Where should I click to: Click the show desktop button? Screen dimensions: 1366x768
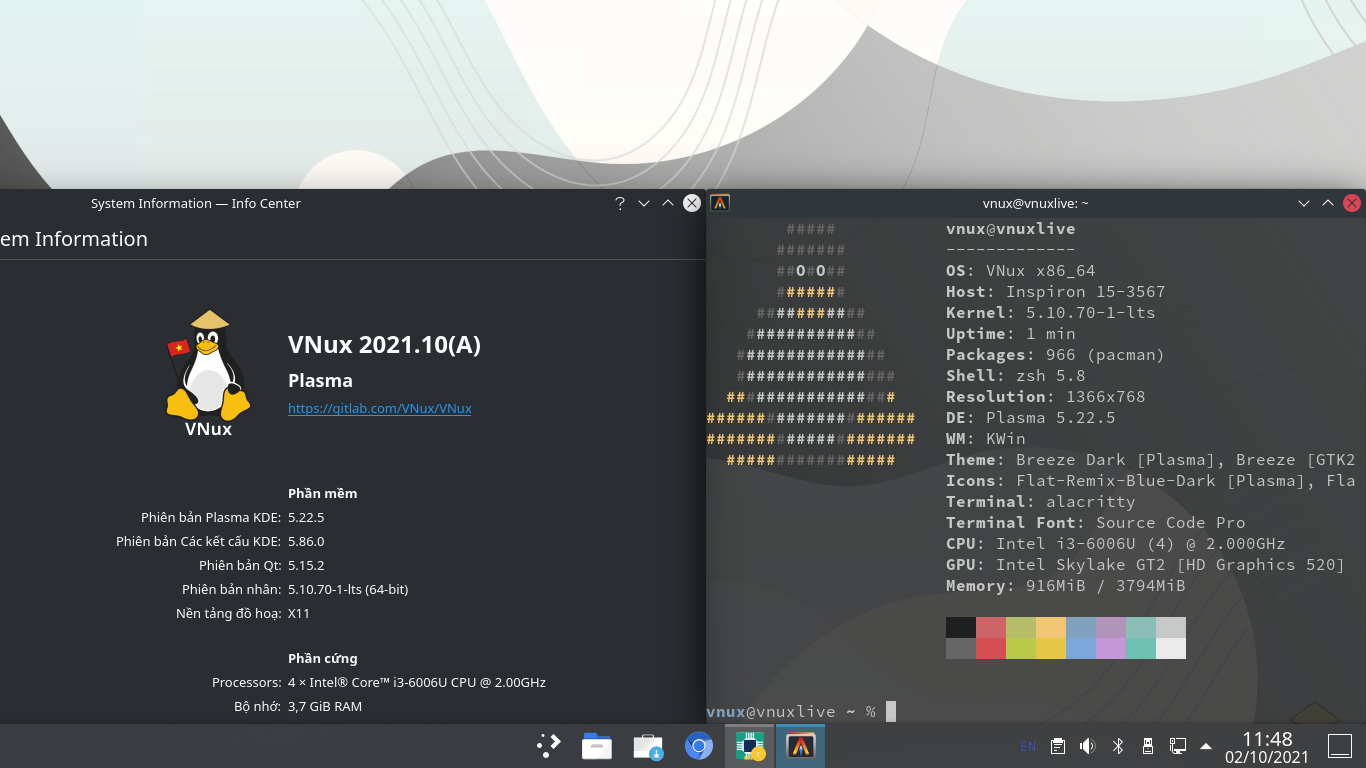point(1339,746)
